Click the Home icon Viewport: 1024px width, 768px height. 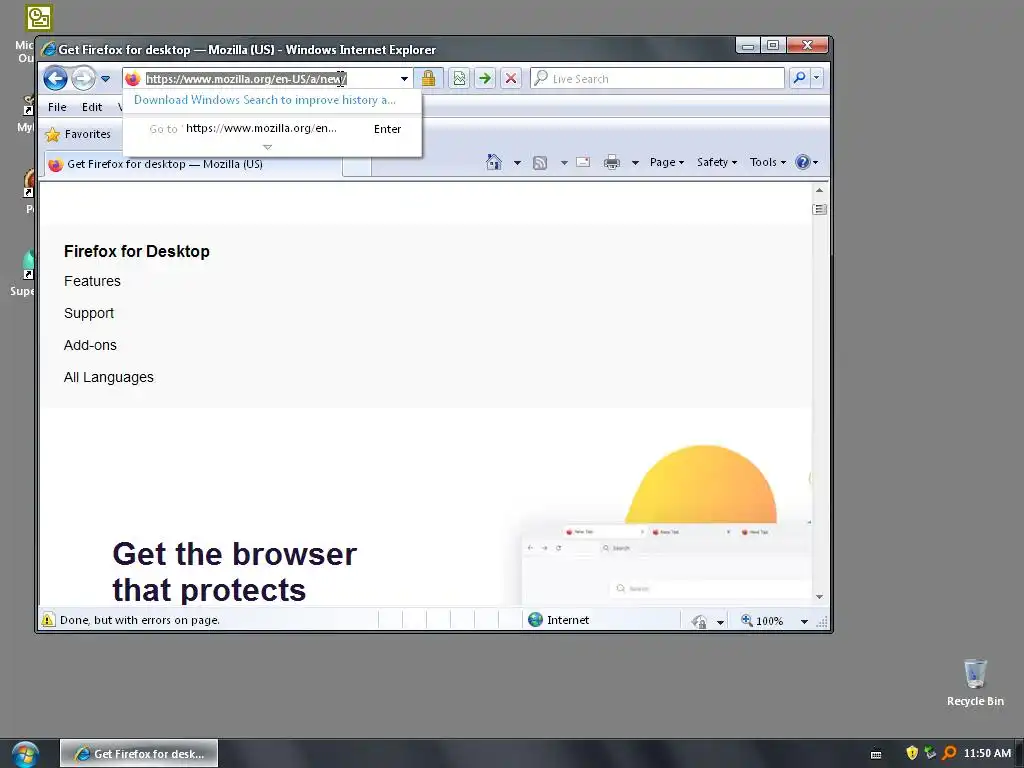pos(494,162)
